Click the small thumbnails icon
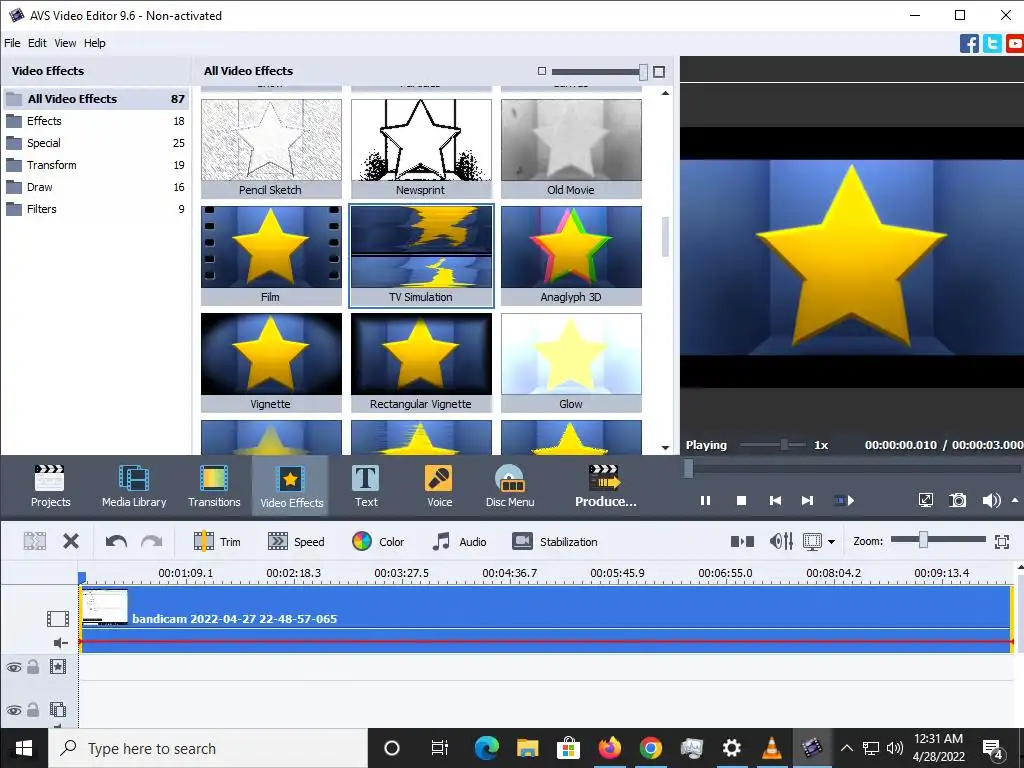Viewport: 1024px width, 768px height. click(x=541, y=71)
